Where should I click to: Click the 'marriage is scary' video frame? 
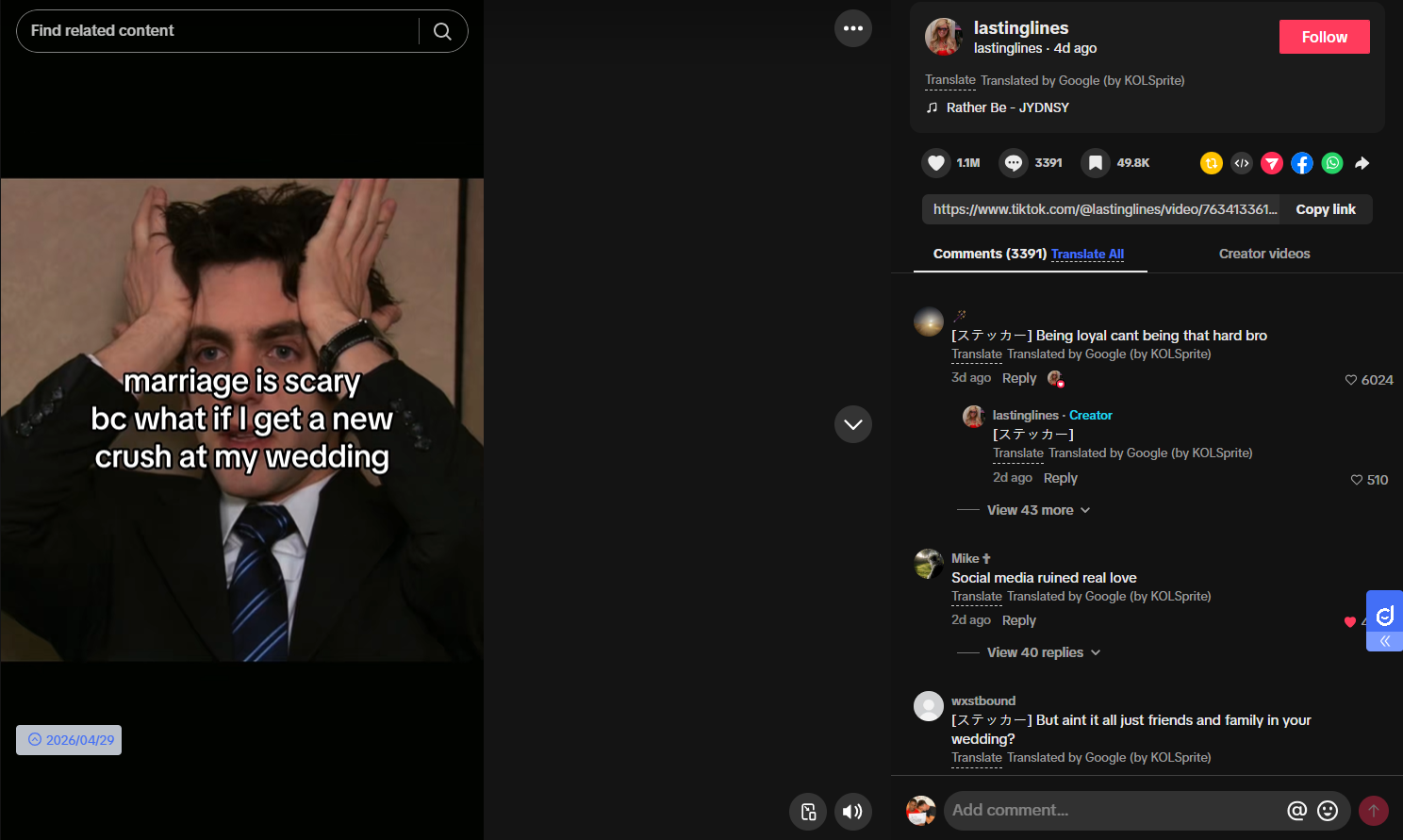click(x=242, y=420)
